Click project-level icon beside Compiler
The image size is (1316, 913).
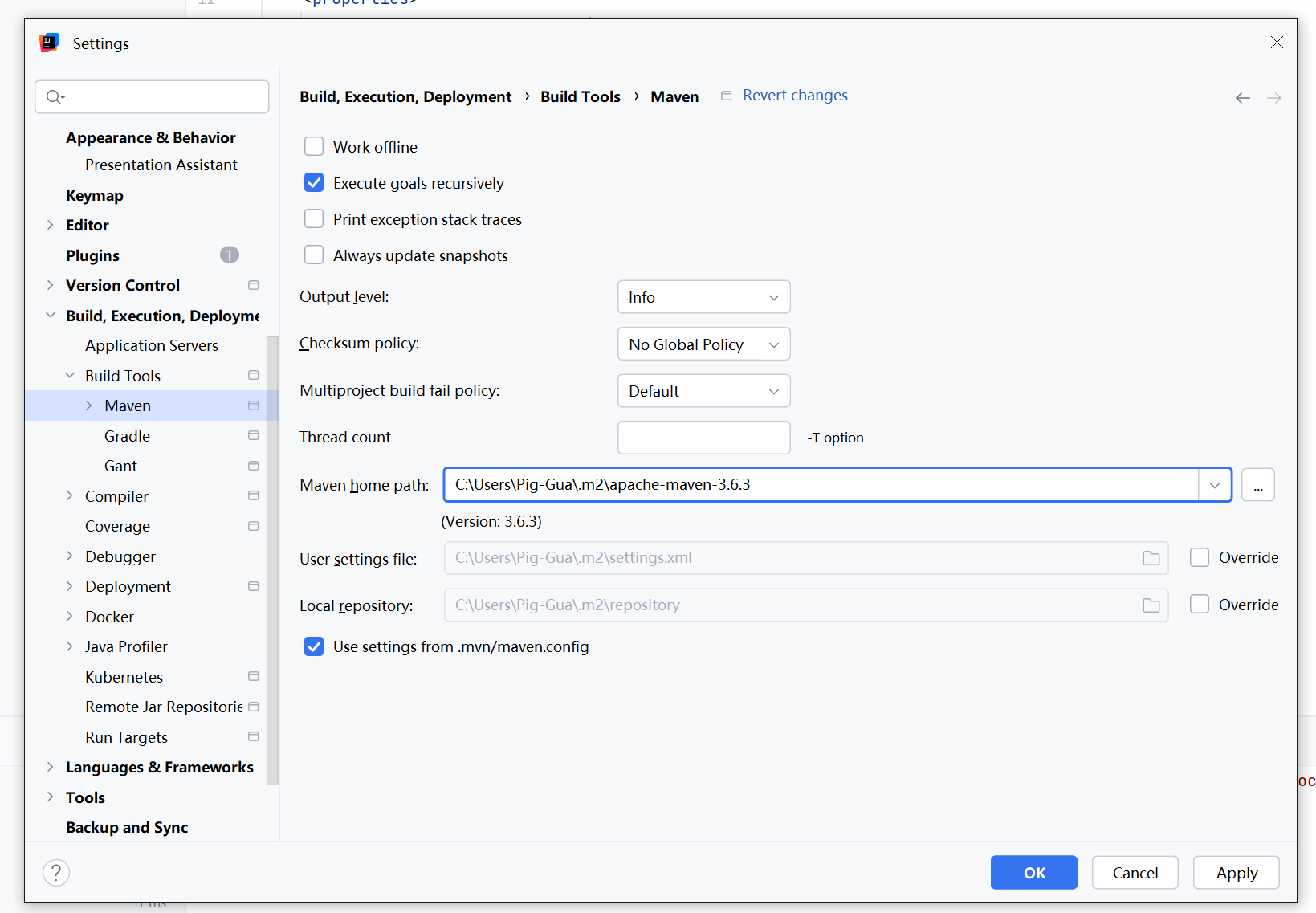254,495
